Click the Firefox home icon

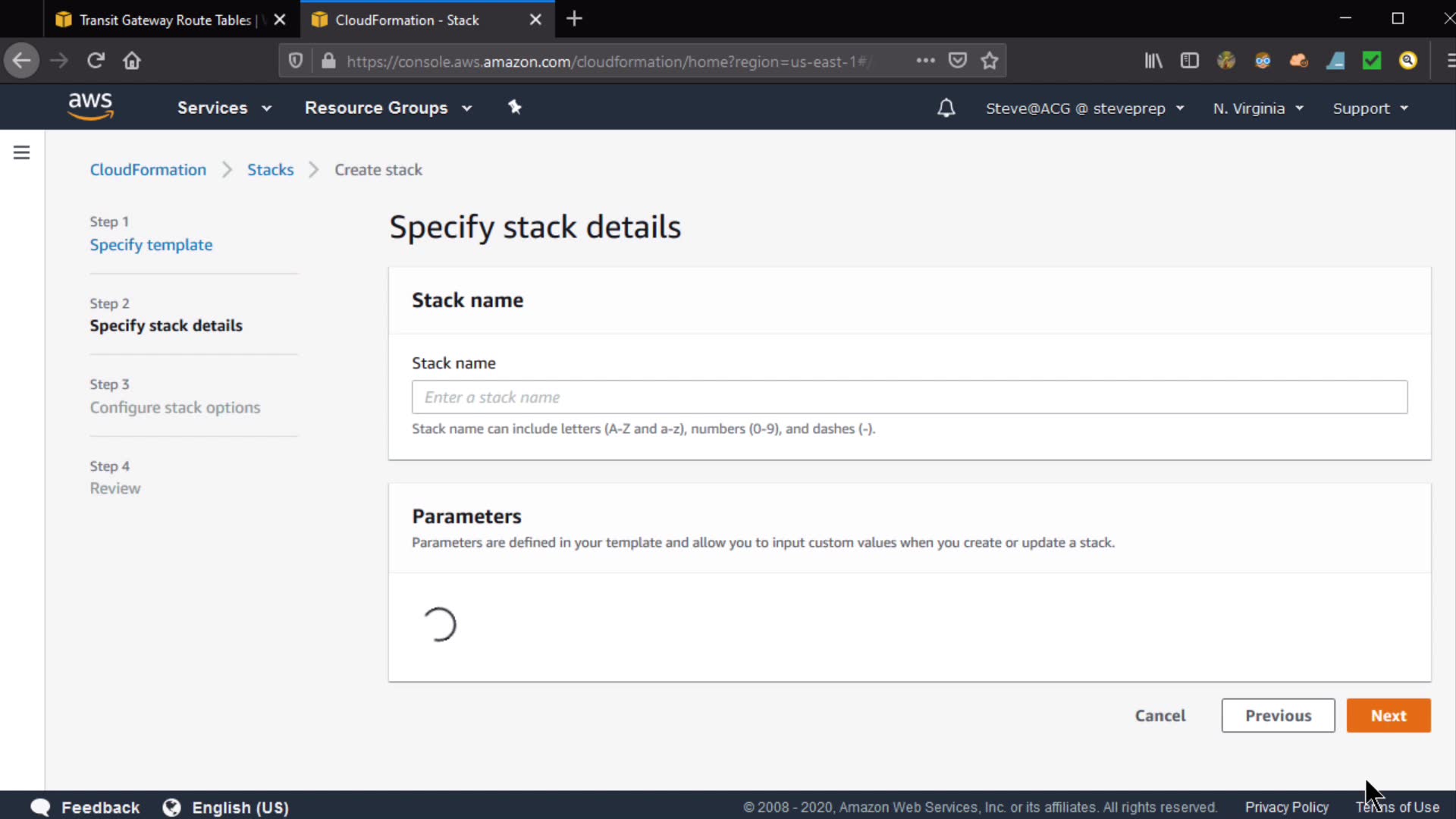[x=132, y=61]
